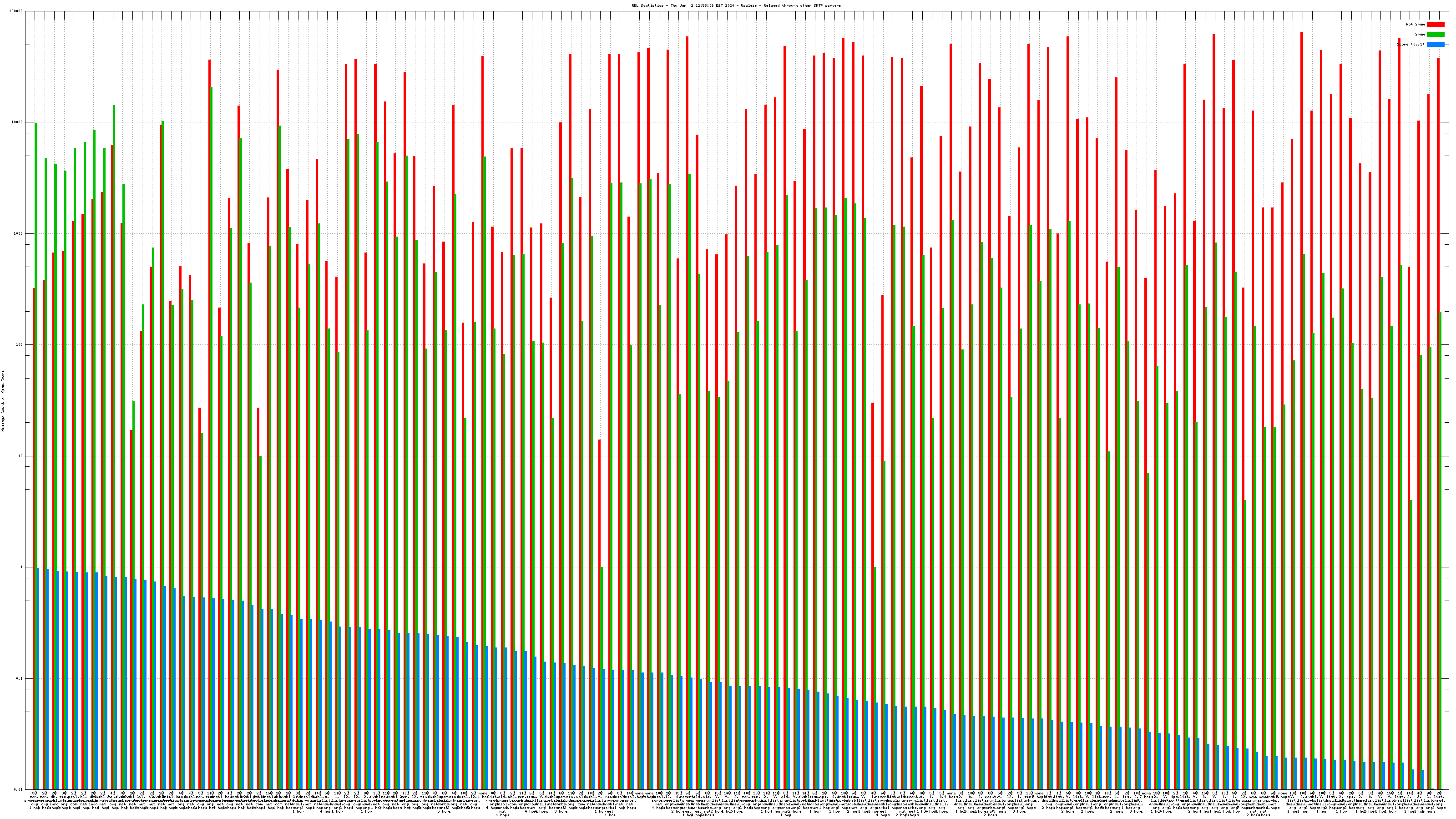
Task: Click the 1000 y-axis tick label
Action: pos(19,234)
